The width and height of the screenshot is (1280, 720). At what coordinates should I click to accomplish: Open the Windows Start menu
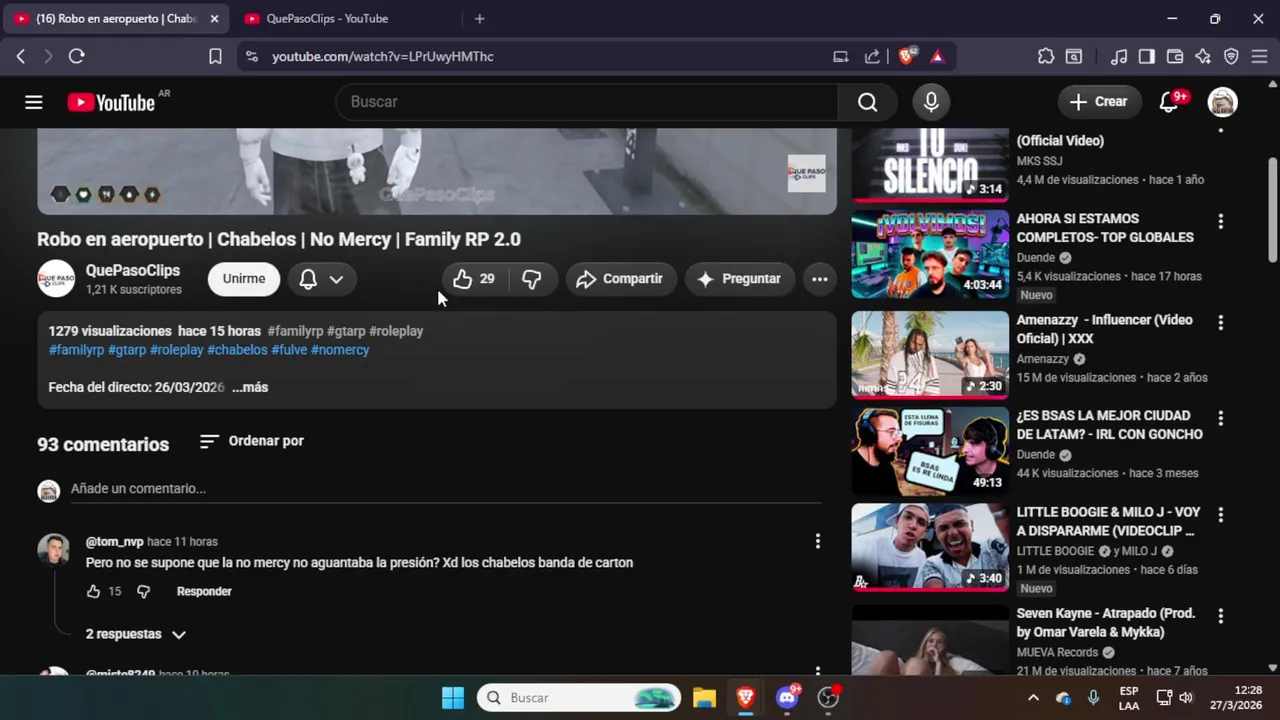click(453, 698)
